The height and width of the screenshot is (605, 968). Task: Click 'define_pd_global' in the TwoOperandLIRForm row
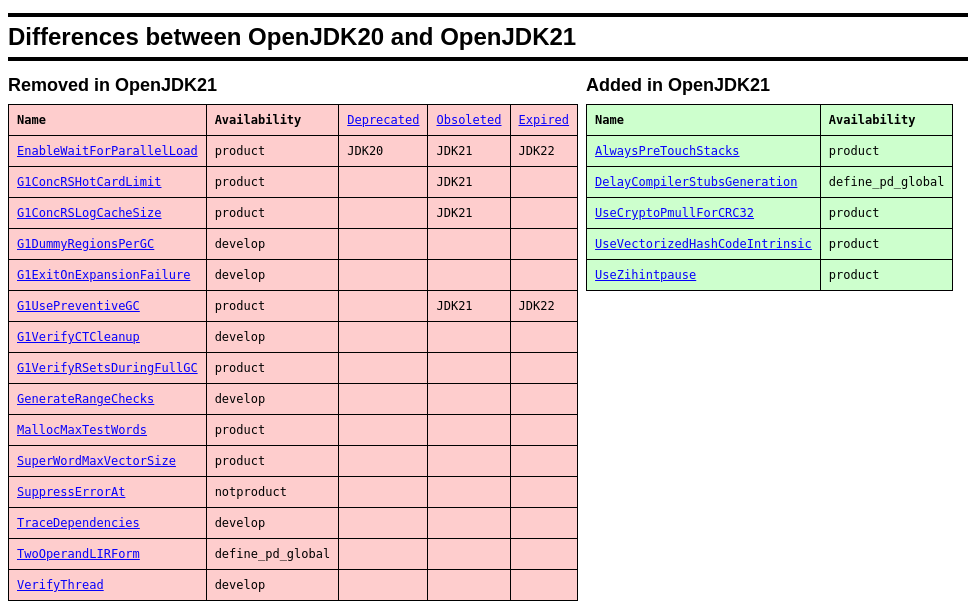pyautogui.click(x=272, y=554)
